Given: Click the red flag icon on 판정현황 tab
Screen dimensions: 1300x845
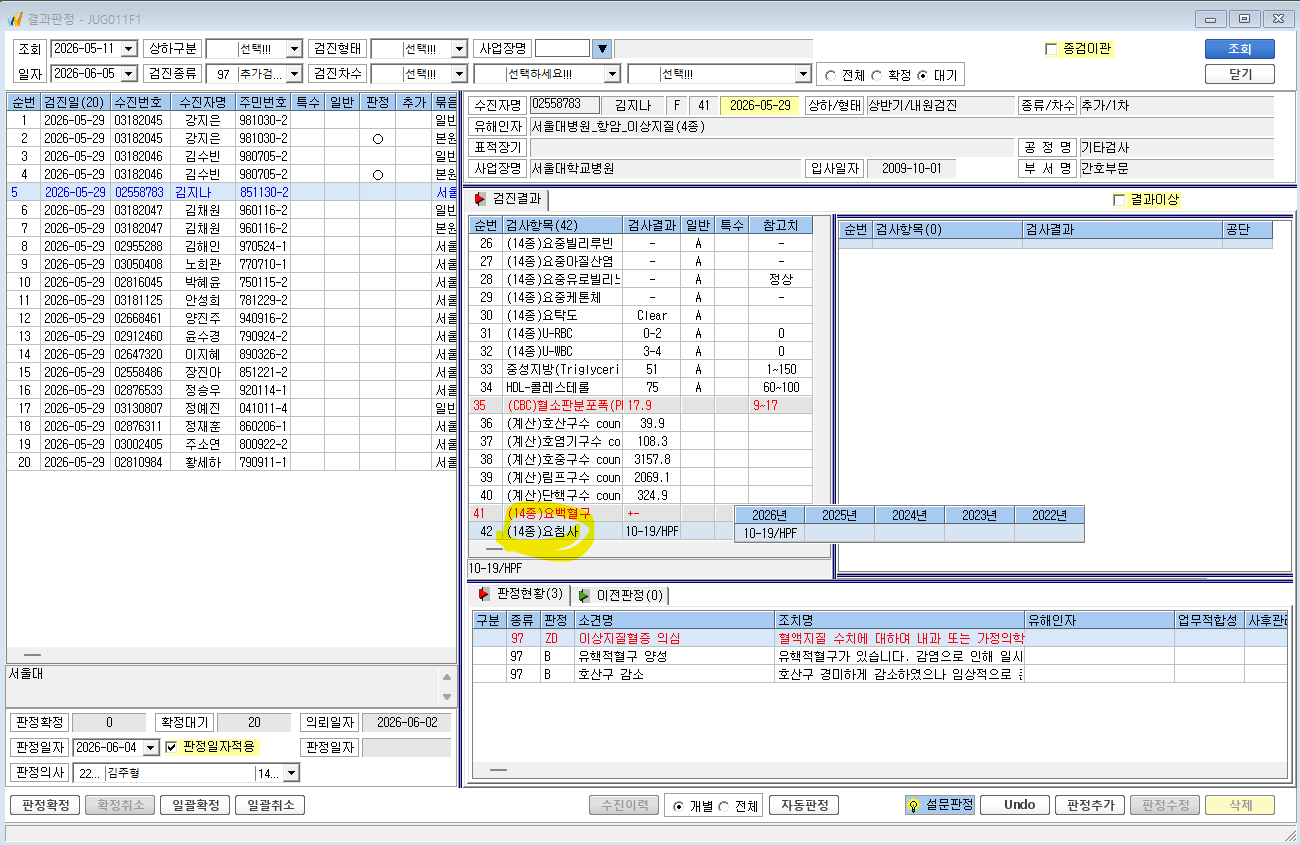Looking at the screenshot, I should [x=484, y=594].
